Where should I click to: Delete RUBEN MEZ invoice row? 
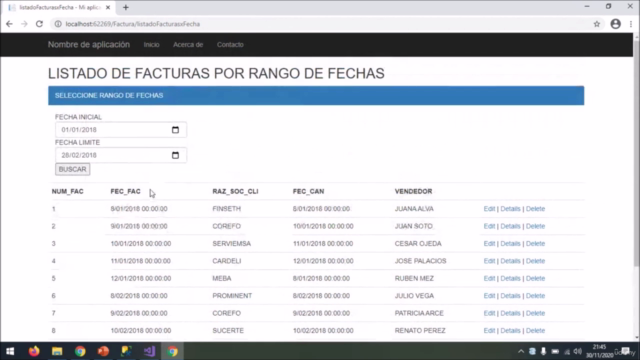tap(535, 278)
